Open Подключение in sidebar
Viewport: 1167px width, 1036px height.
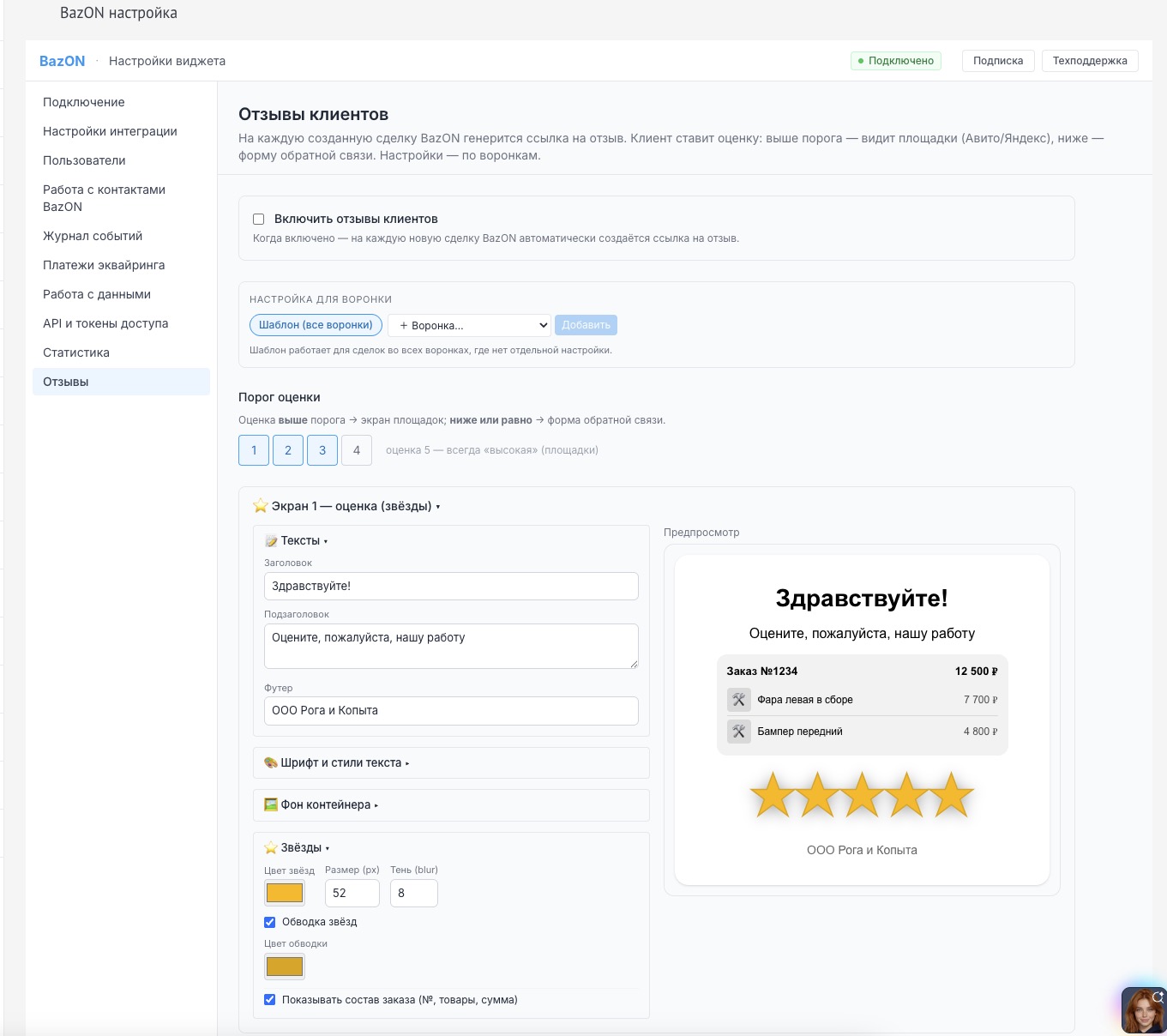pos(121,102)
